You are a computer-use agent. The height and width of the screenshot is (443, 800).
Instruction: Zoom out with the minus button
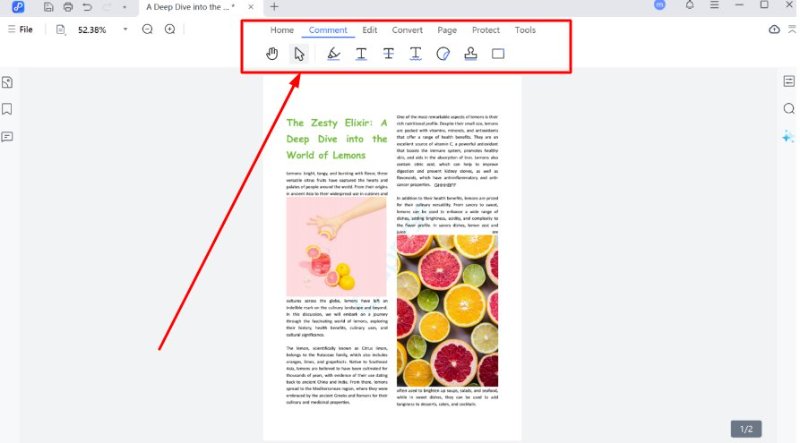click(147, 30)
